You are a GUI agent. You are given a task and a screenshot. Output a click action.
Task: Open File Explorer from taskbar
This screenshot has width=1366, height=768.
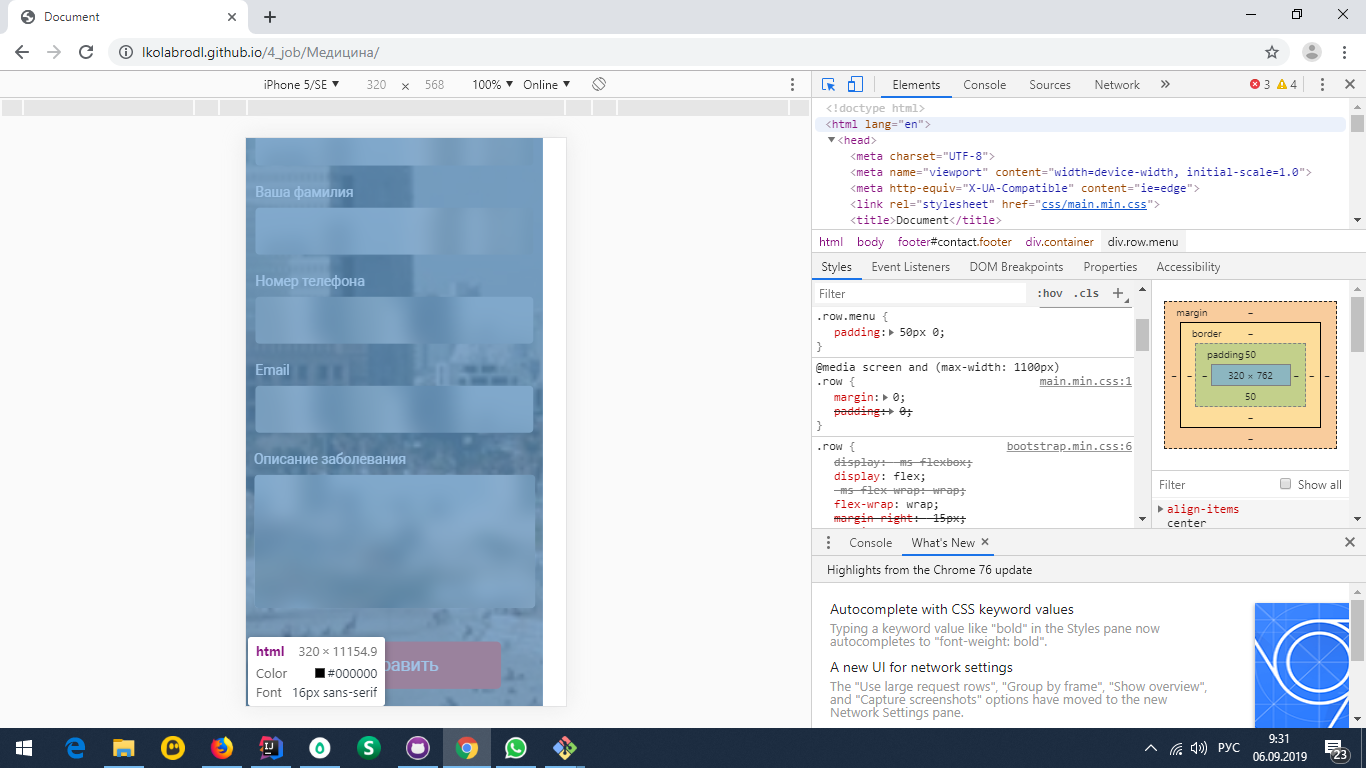tap(124, 748)
